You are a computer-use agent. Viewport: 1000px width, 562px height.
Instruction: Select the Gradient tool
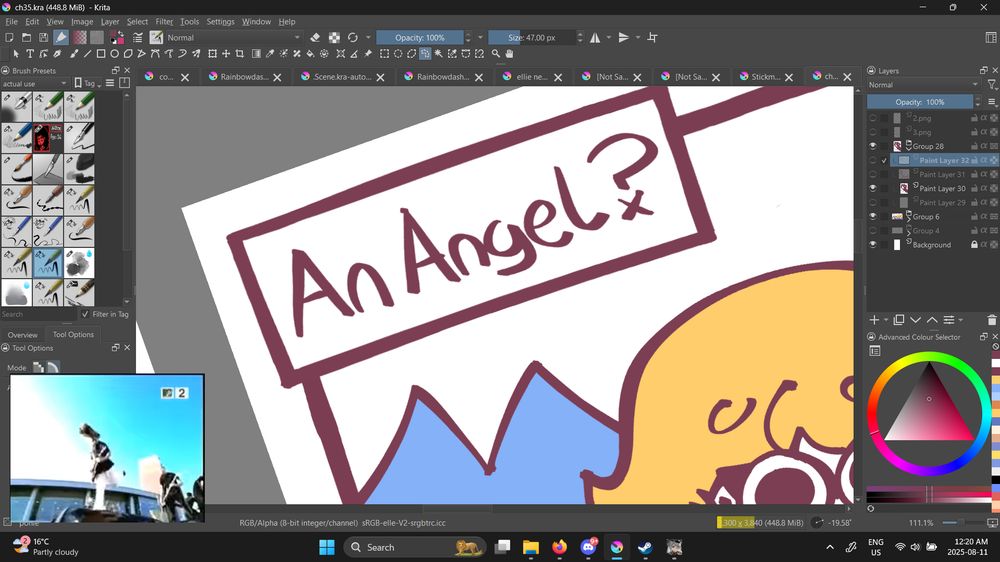pos(256,54)
